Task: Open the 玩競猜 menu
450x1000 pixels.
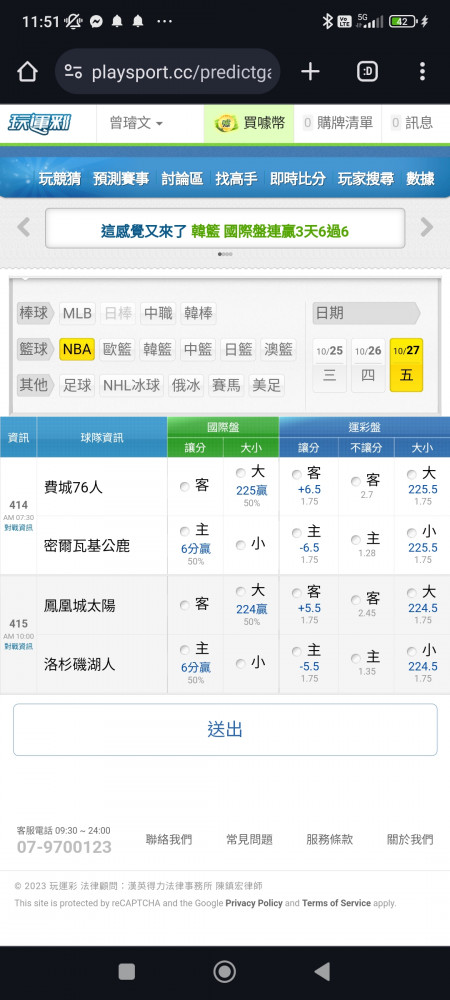Action: [x=60, y=179]
